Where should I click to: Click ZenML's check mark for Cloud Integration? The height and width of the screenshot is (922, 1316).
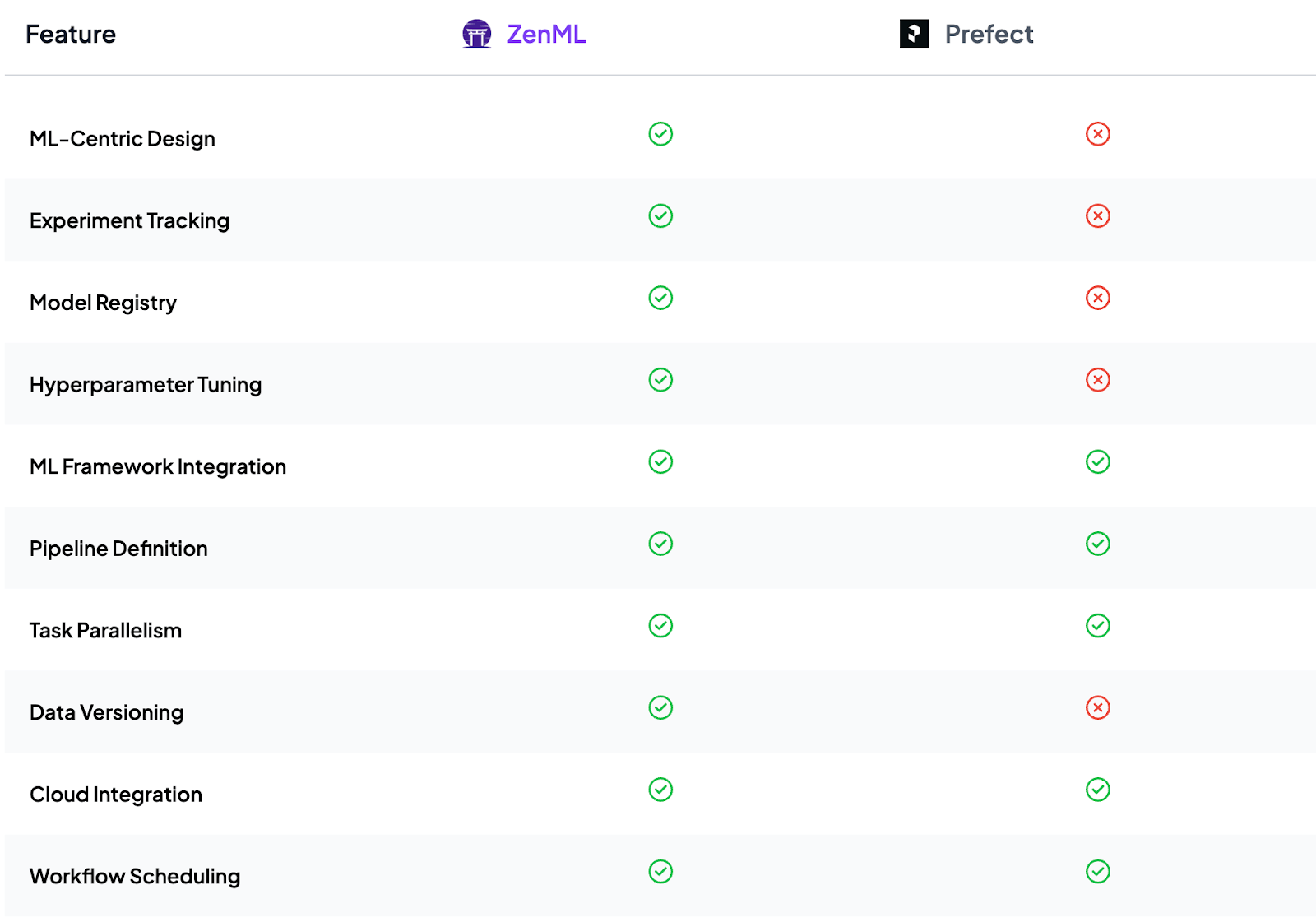(660, 790)
